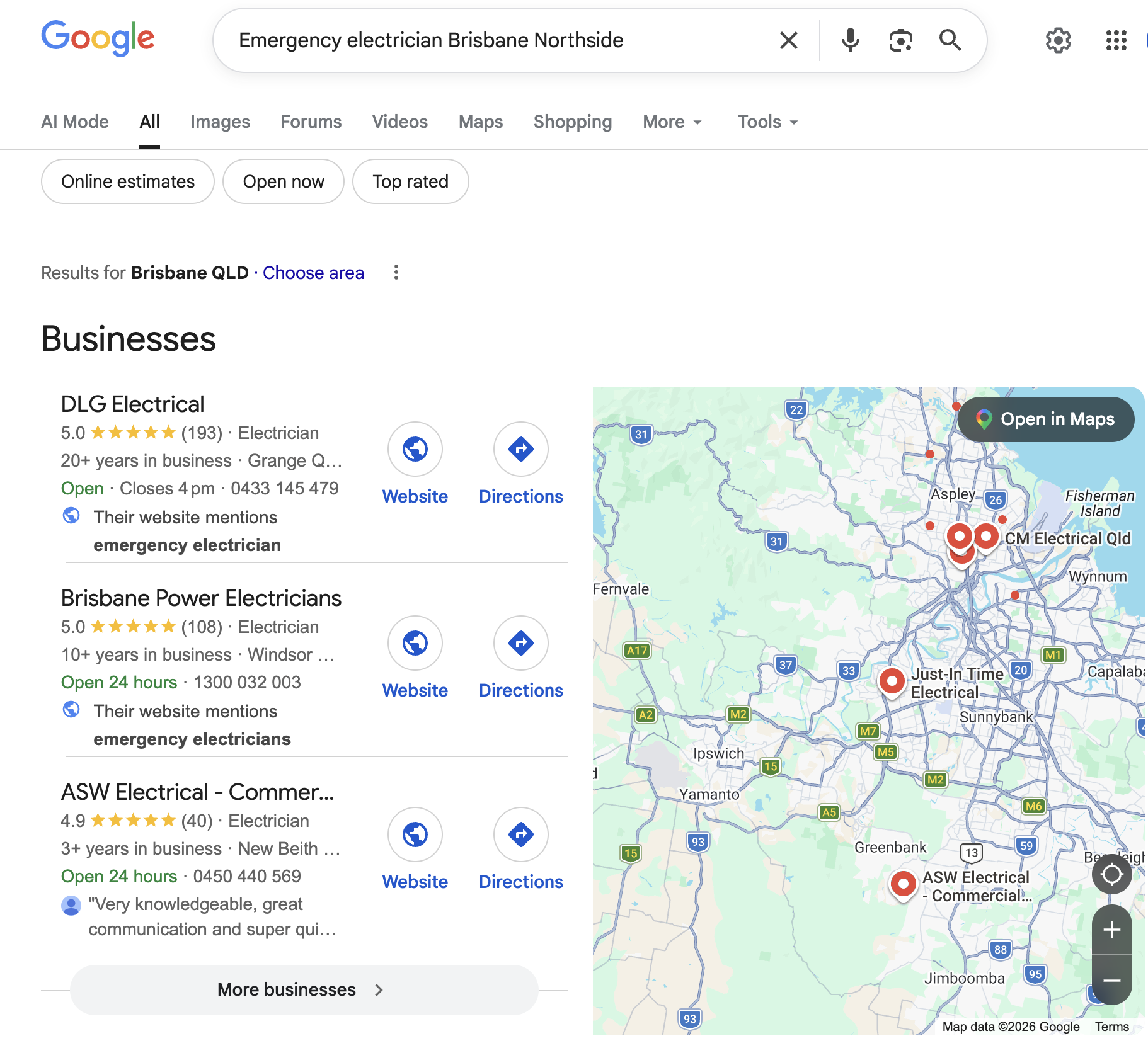This screenshot has height=1048, width=1148.
Task: Center map on my location
Action: point(1111,874)
